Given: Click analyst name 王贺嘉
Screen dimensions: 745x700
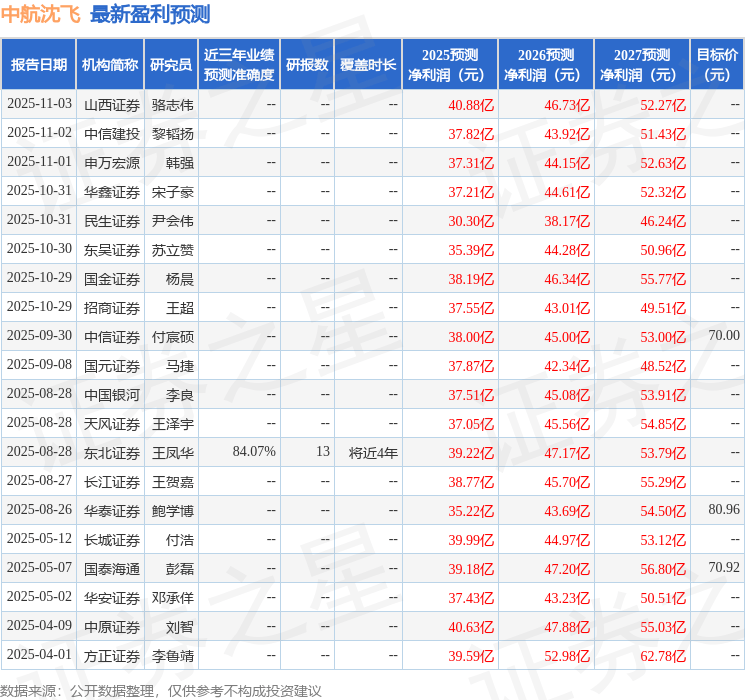Looking at the screenshot, I should coord(172,482).
